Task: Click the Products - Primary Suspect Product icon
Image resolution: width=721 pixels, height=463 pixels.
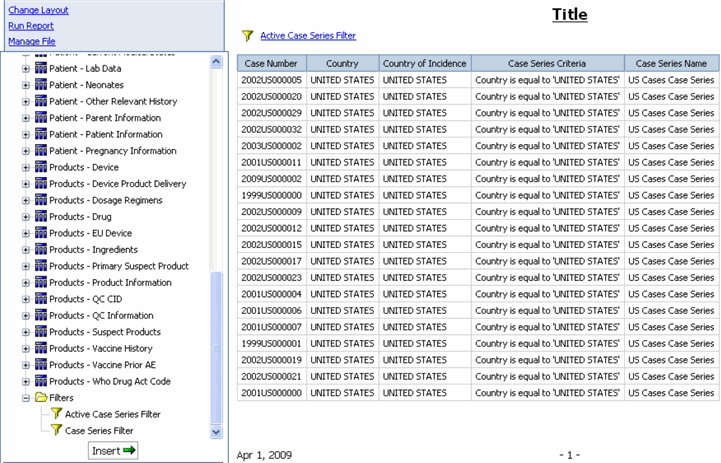Action: [x=41, y=266]
